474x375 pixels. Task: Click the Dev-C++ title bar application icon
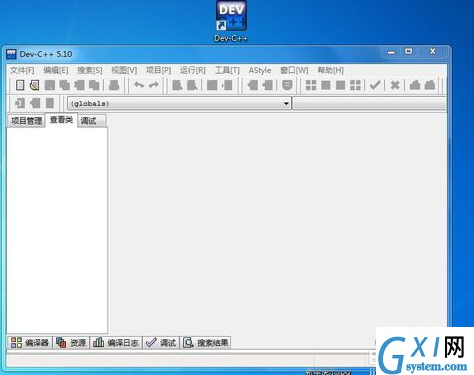tap(11, 54)
